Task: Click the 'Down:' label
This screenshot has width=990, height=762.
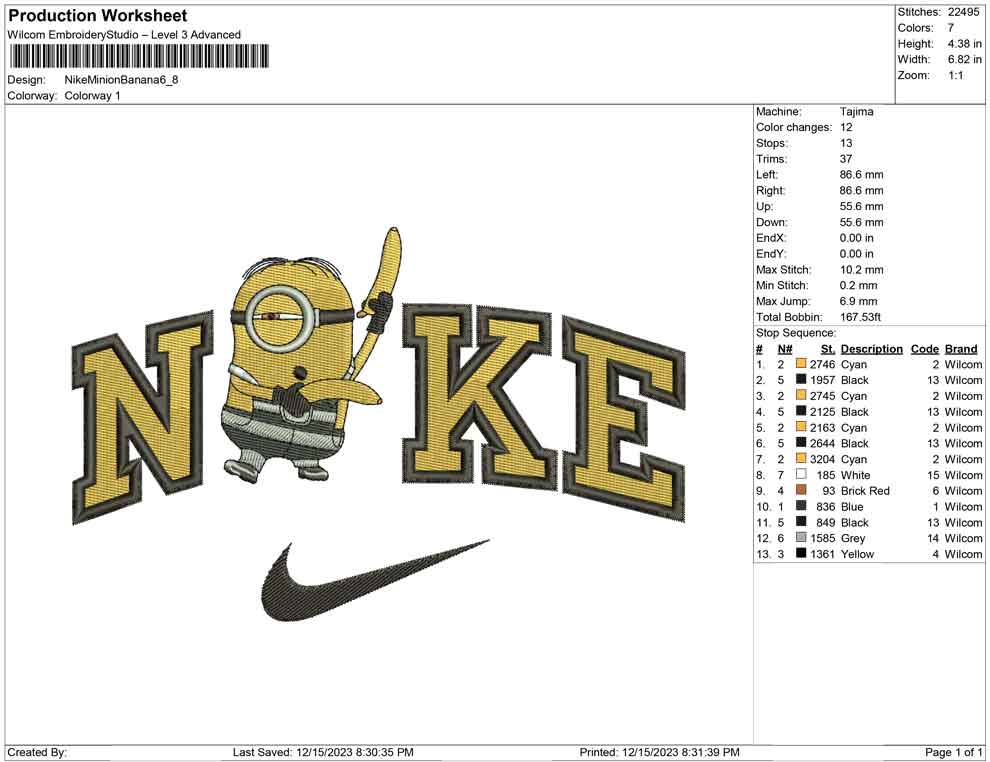Action: tap(772, 222)
